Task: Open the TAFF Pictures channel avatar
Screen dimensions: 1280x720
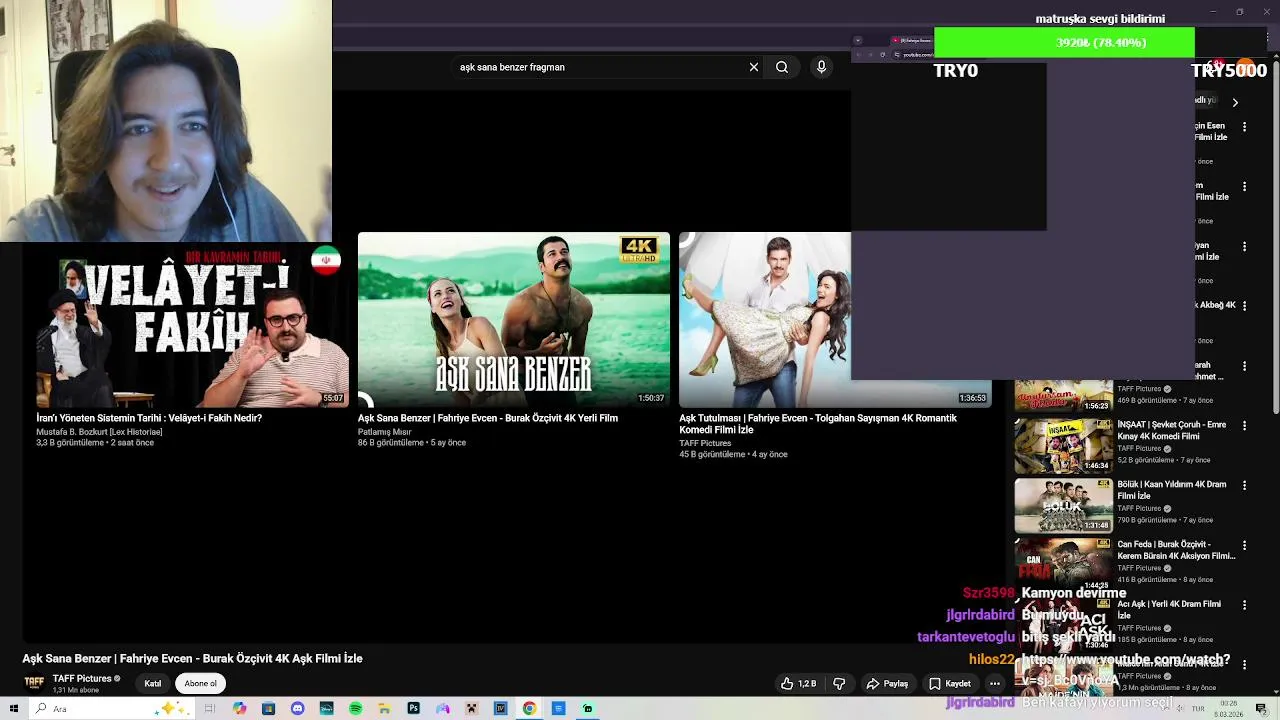Action: [34, 683]
